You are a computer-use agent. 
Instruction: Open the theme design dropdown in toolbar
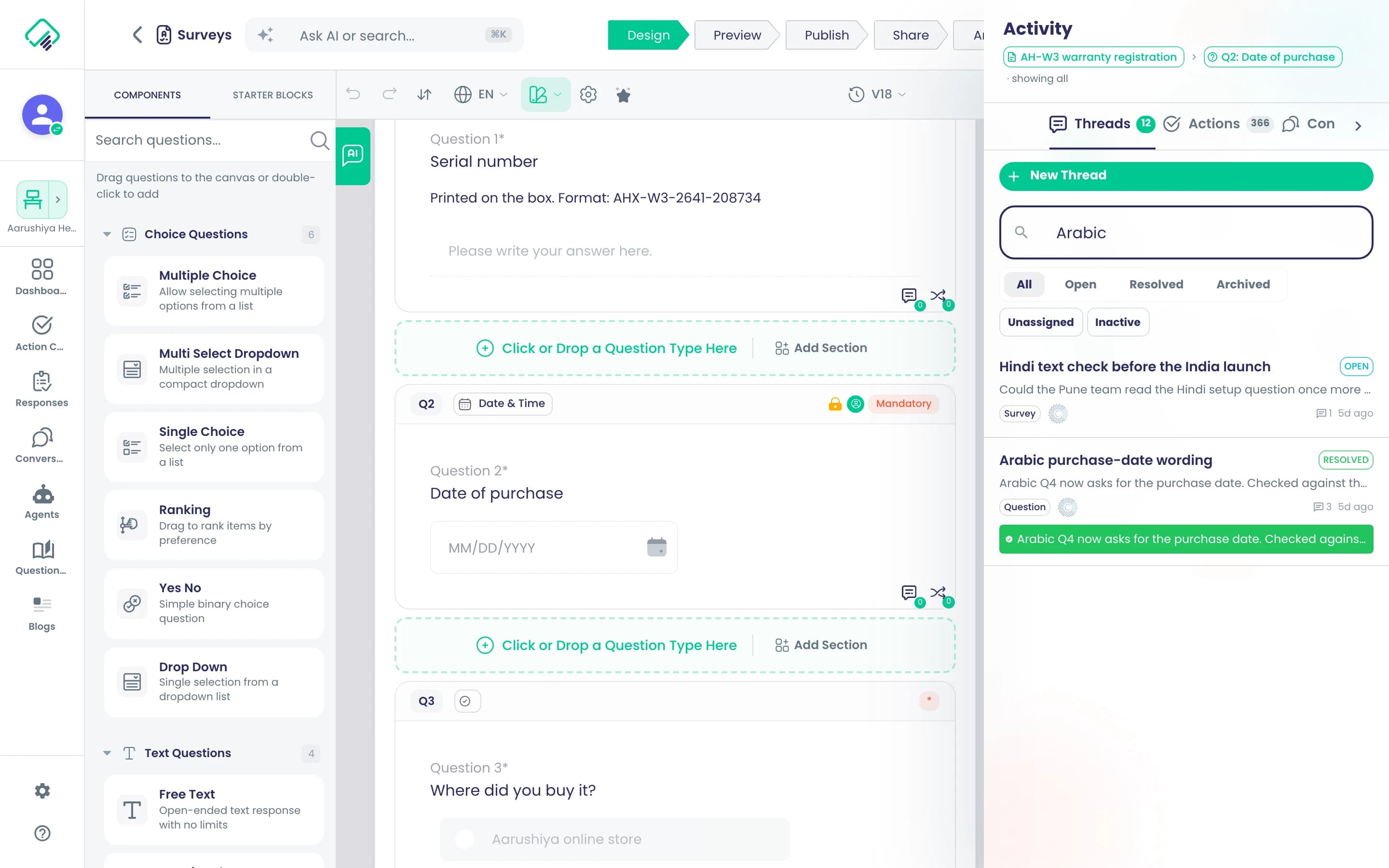545,94
